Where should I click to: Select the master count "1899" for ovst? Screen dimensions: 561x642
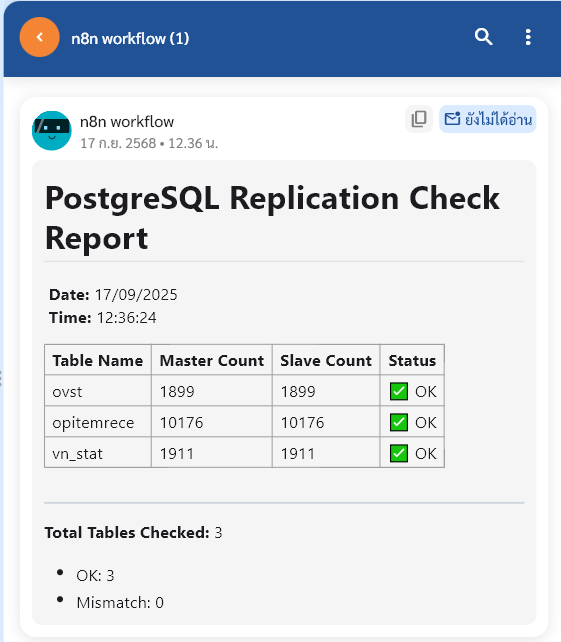pos(177,392)
